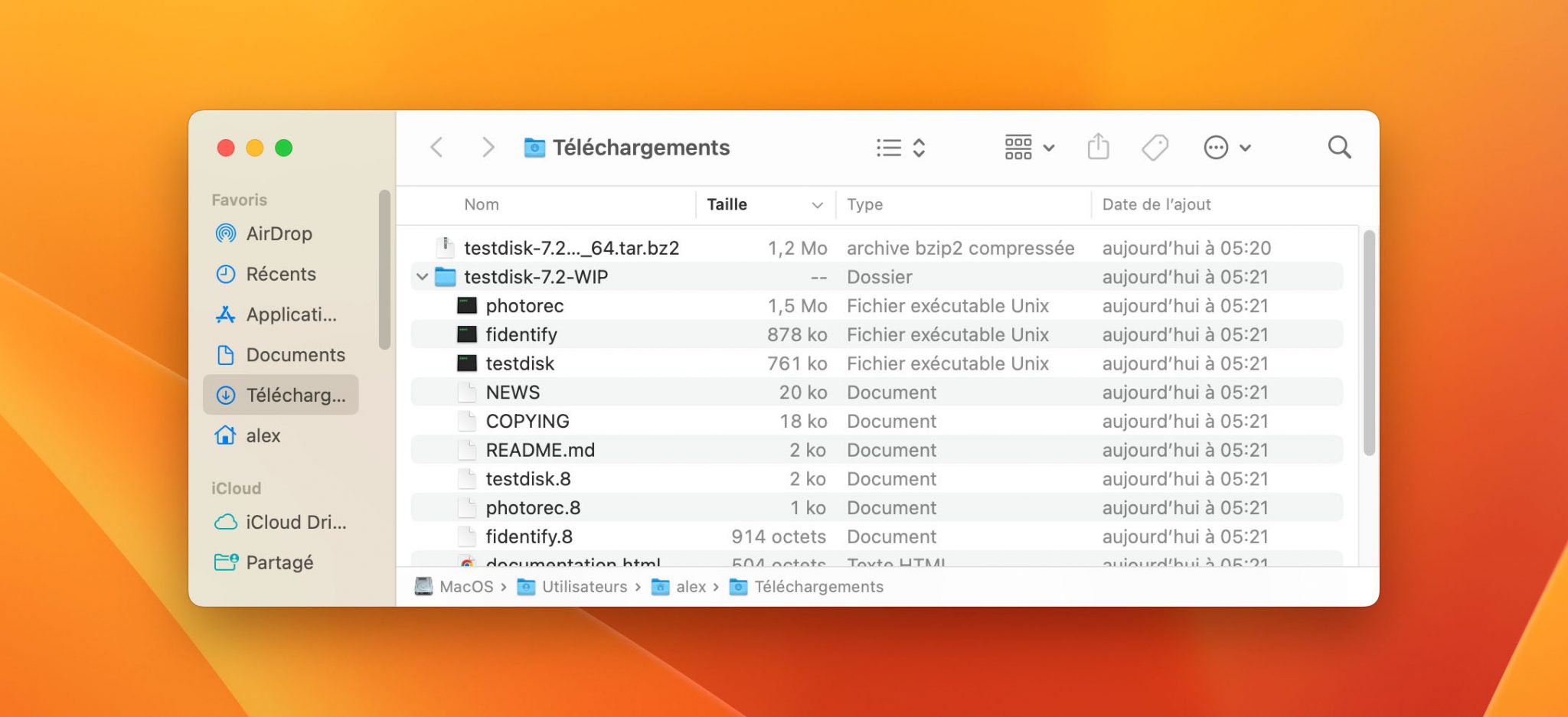Click the green fullscreen window button
Image resolution: width=1568 pixels, height=717 pixels.
coord(283,148)
